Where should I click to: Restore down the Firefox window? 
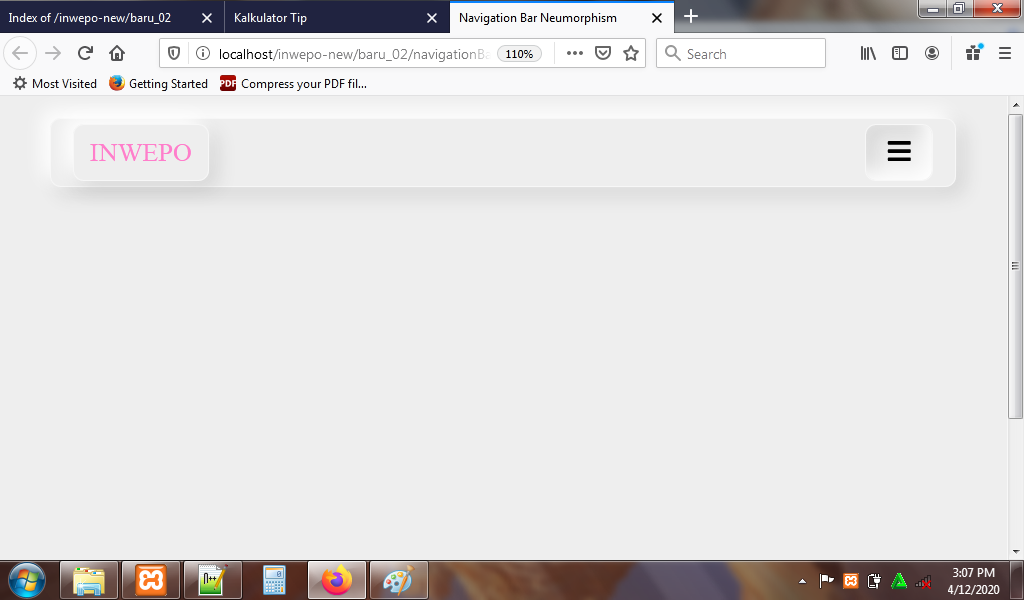(959, 9)
